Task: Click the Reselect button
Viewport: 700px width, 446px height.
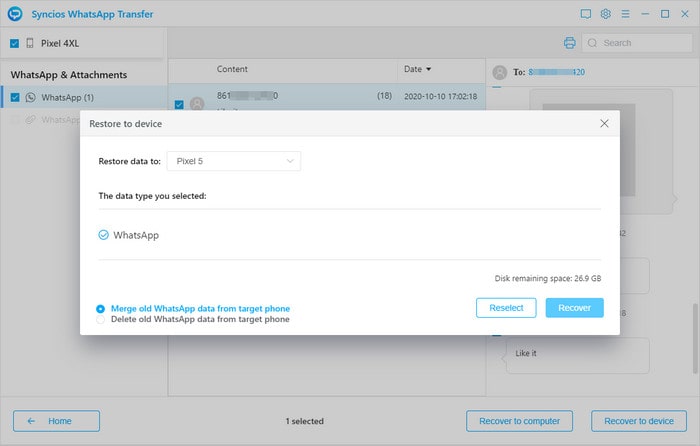Action: [x=506, y=308]
